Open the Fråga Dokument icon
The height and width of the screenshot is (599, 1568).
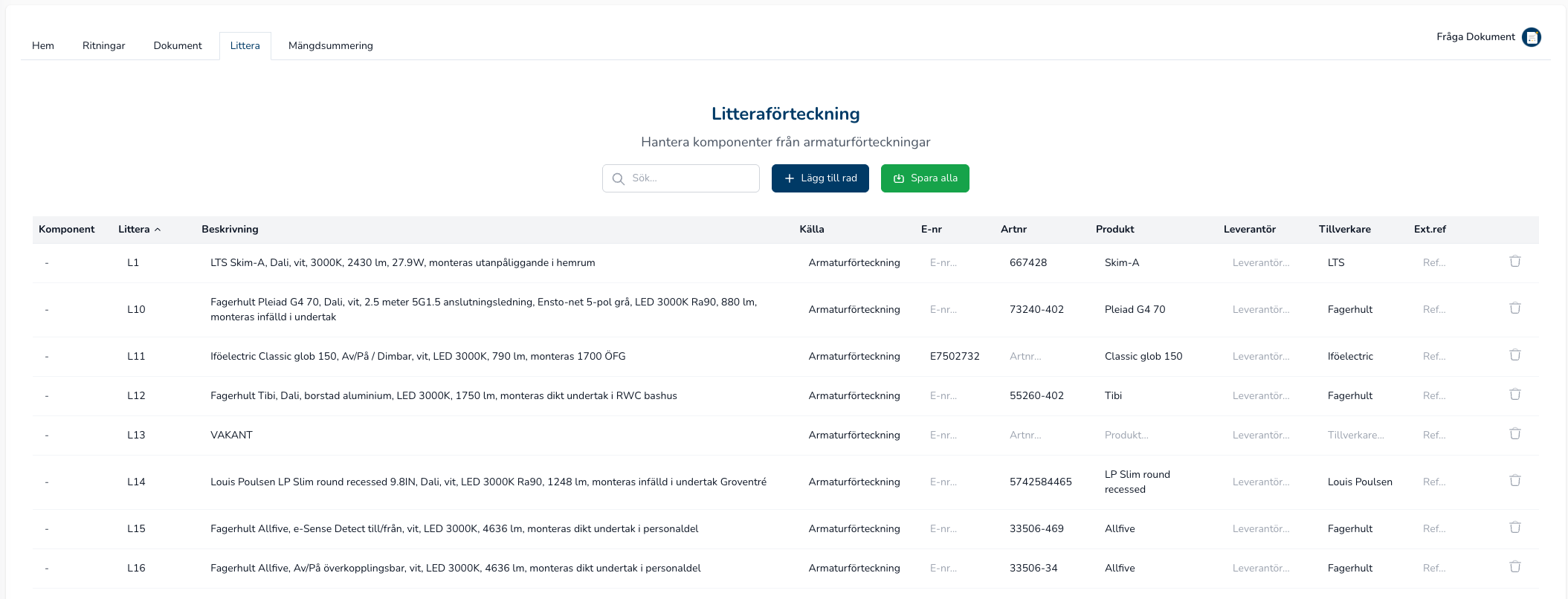(x=1531, y=37)
